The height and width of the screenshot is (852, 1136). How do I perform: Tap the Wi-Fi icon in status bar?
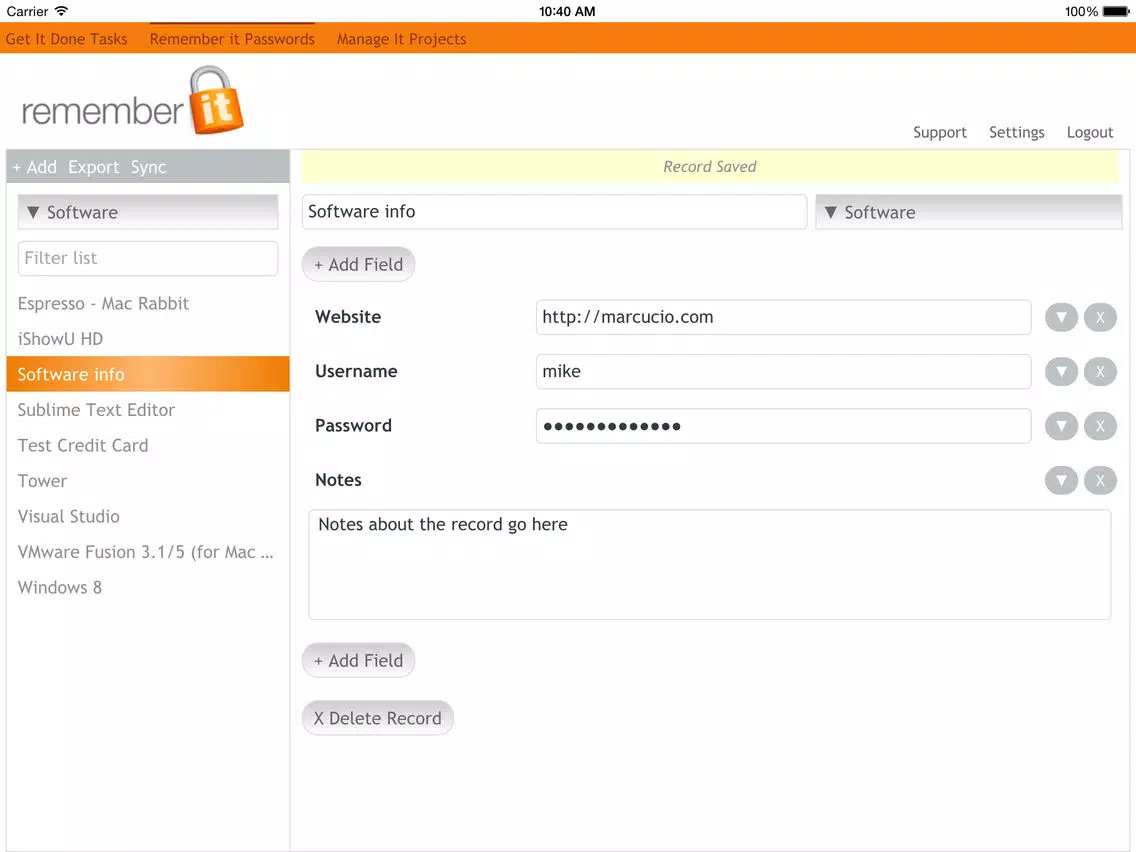point(62,11)
